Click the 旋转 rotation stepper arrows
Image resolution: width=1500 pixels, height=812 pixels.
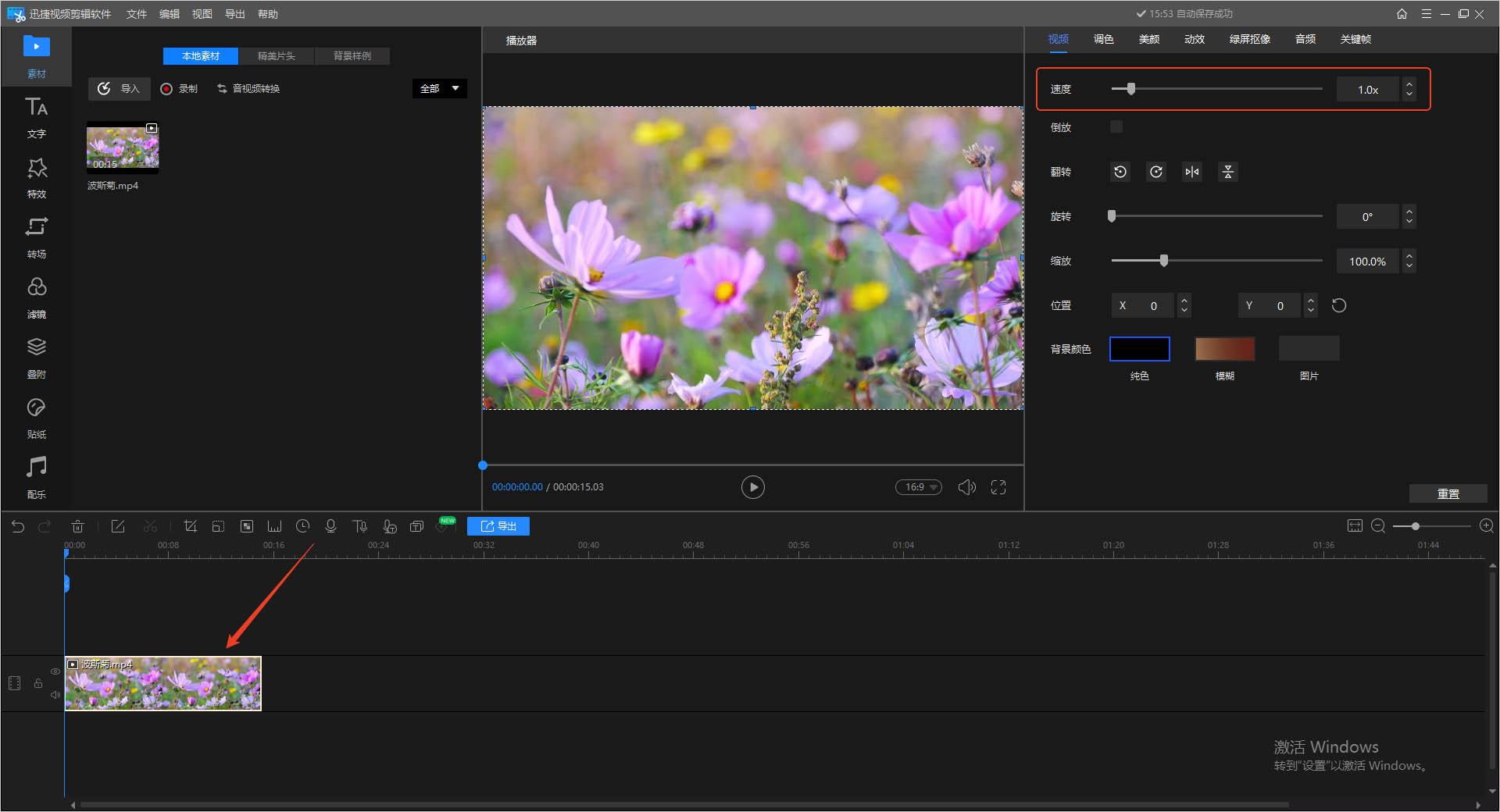[x=1409, y=216]
